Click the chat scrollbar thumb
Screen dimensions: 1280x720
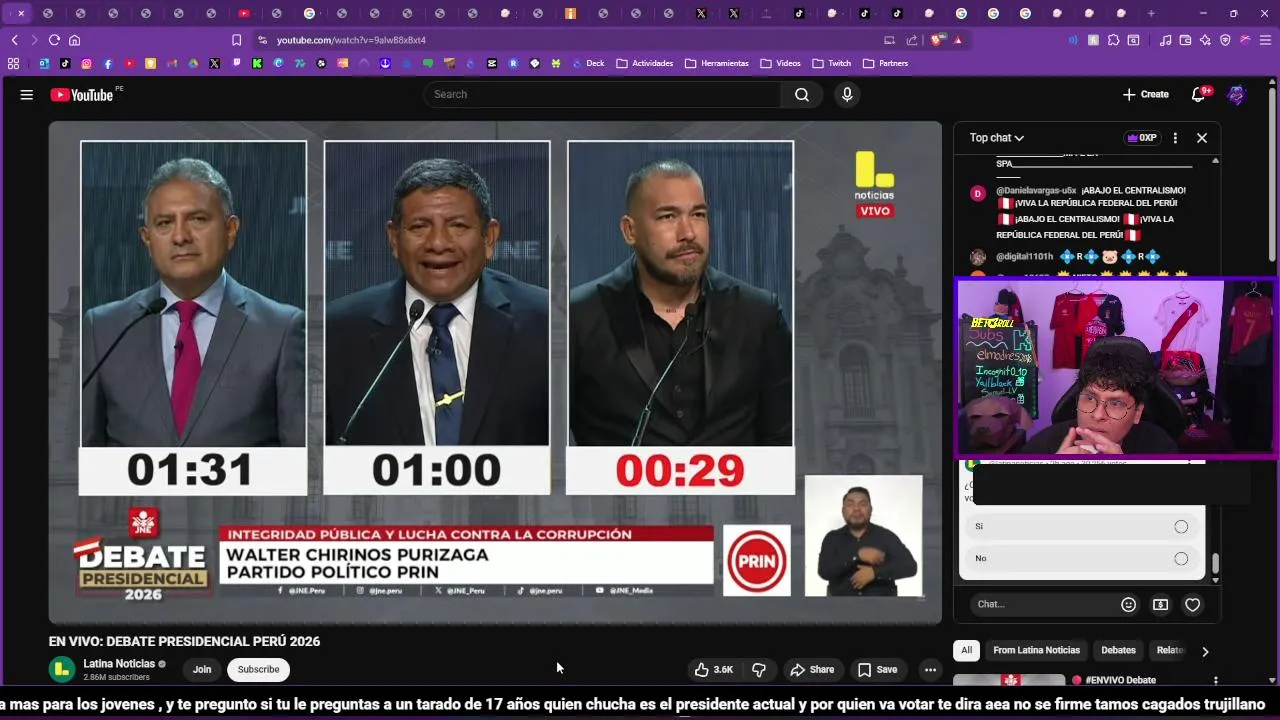pos(1215,565)
